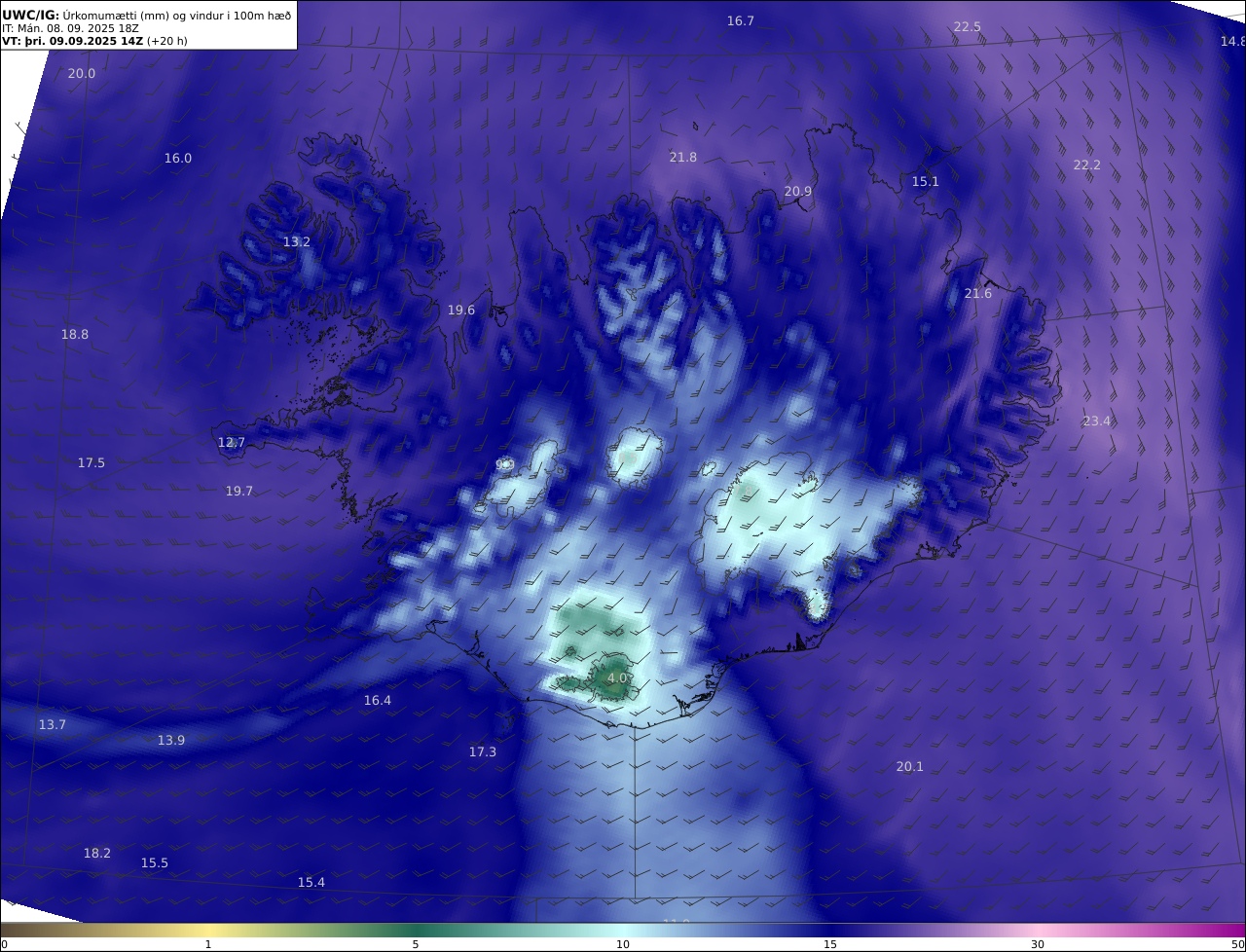The height and width of the screenshot is (952, 1246).
Task: Click the map value 19.7
Action: (x=239, y=492)
